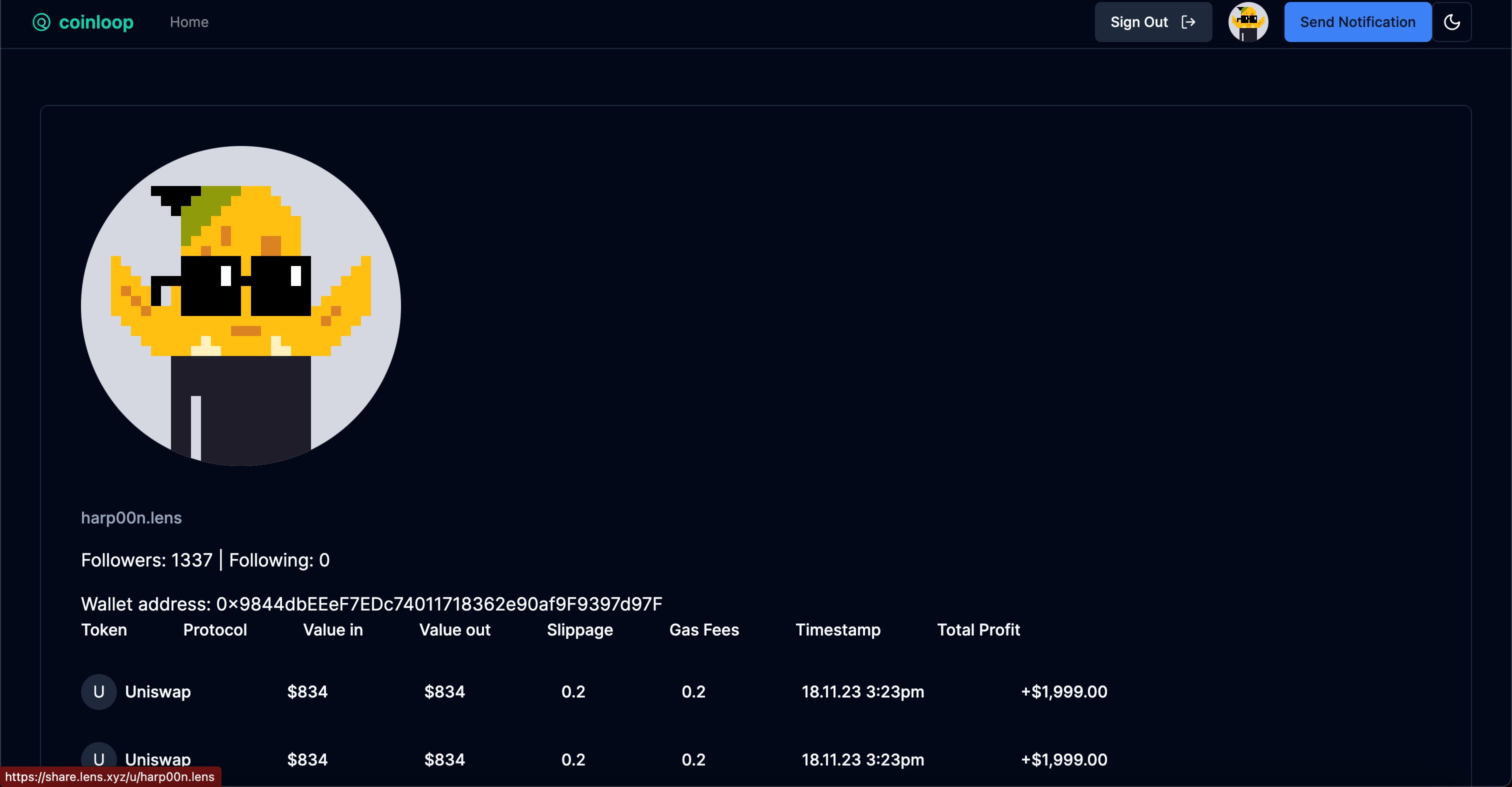Click the Slippage column header
The width and height of the screenshot is (1512, 787).
coord(580,629)
